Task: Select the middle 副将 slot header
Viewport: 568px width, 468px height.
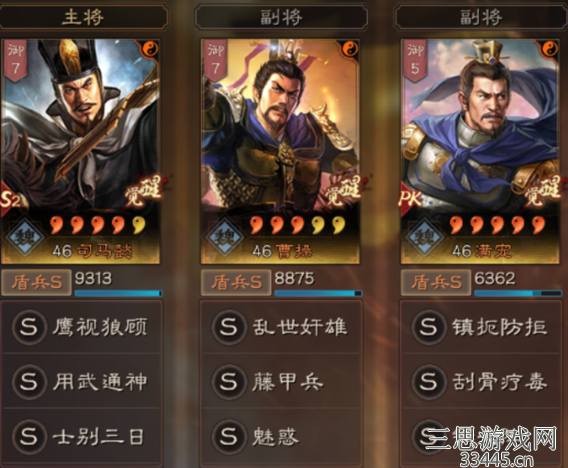Action: point(281,17)
